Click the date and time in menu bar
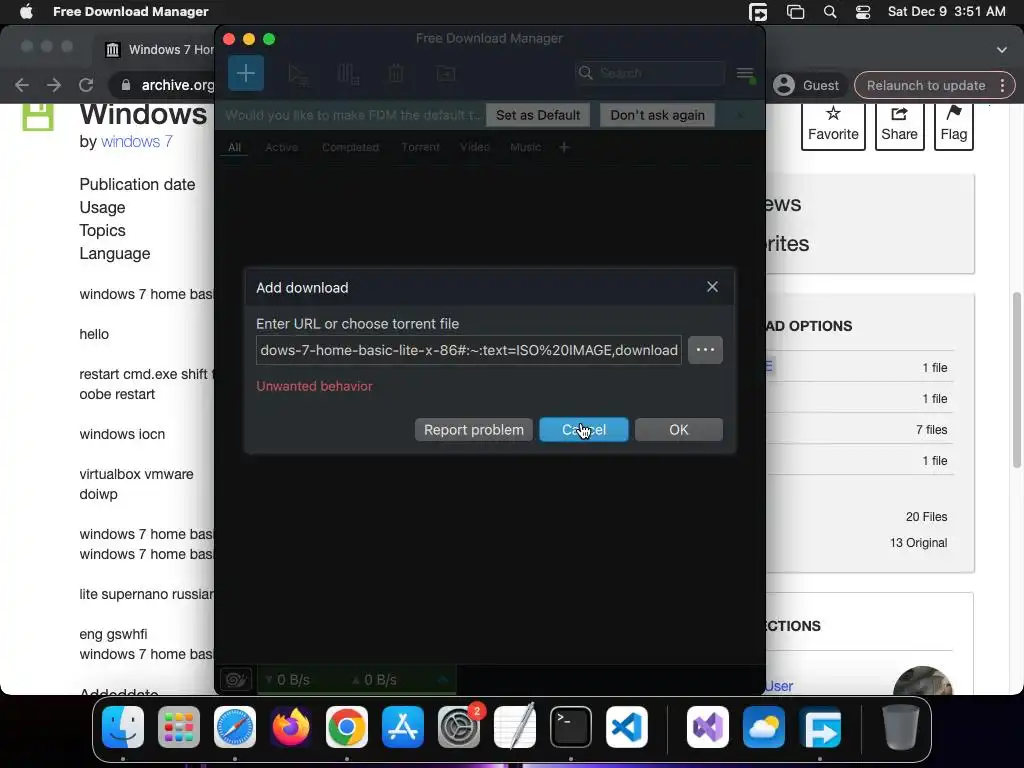 pos(946,11)
